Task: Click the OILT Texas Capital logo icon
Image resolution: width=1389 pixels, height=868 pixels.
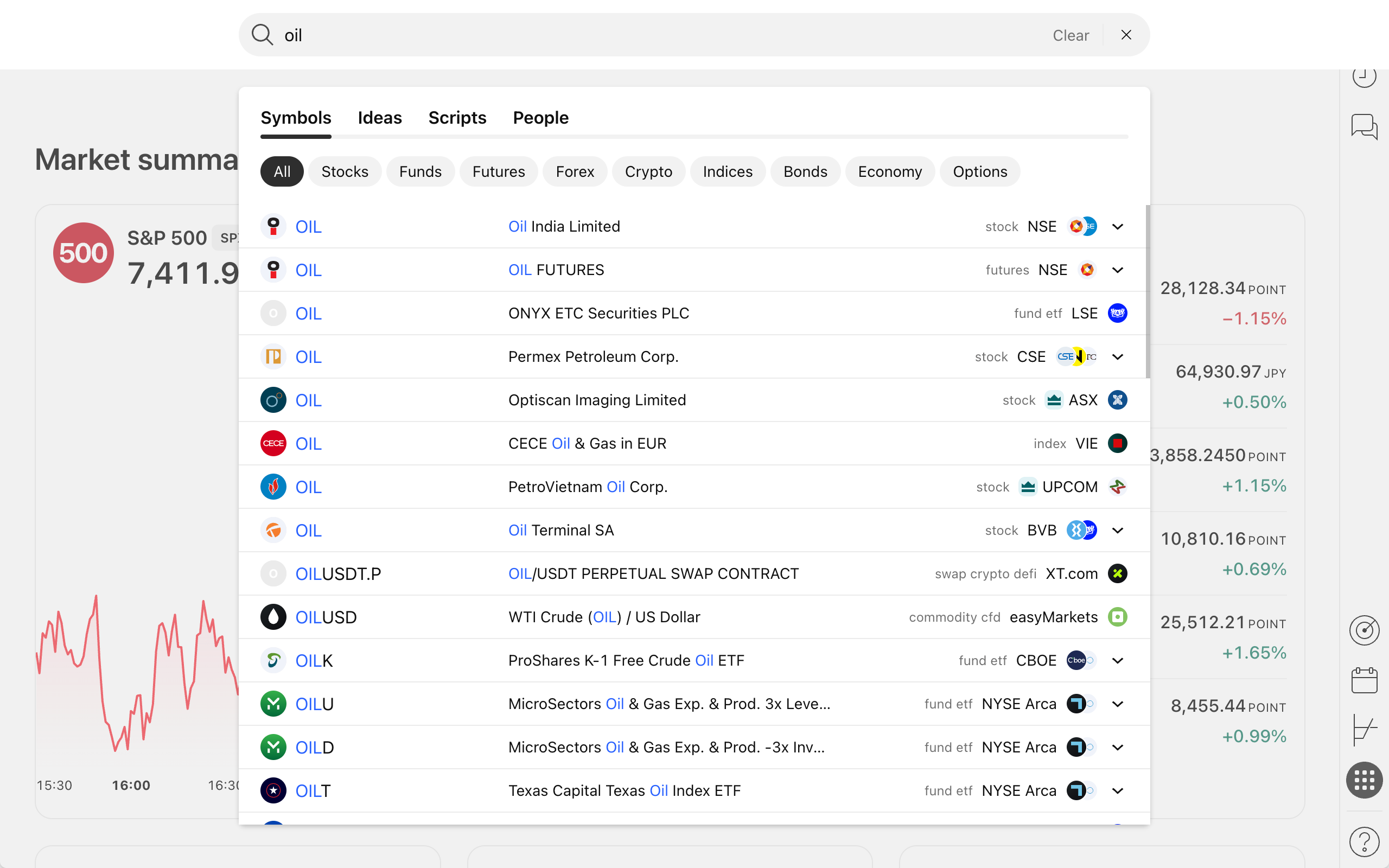Action: (273, 790)
